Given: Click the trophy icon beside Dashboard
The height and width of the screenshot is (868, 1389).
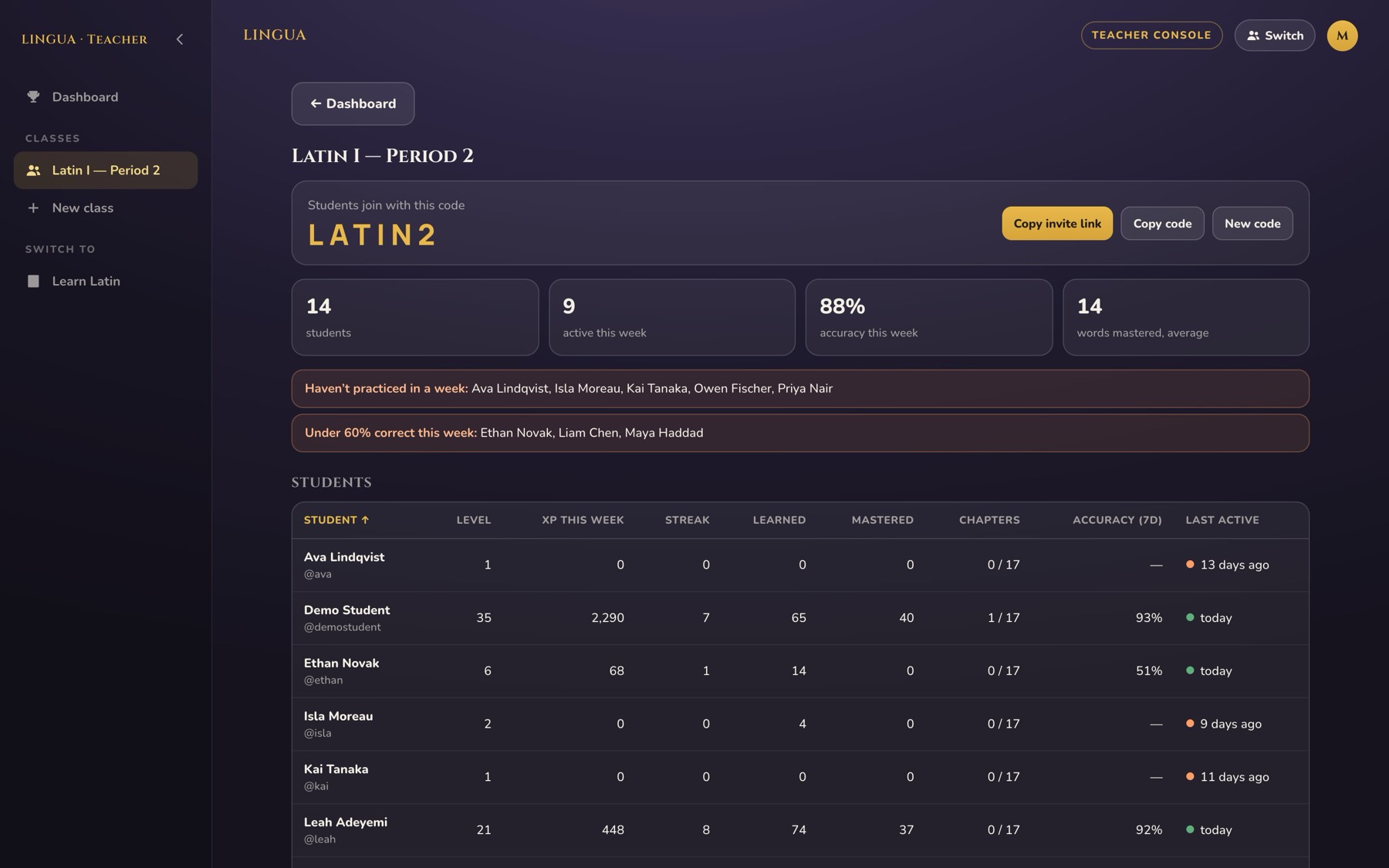Looking at the screenshot, I should (x=33, y=96).
